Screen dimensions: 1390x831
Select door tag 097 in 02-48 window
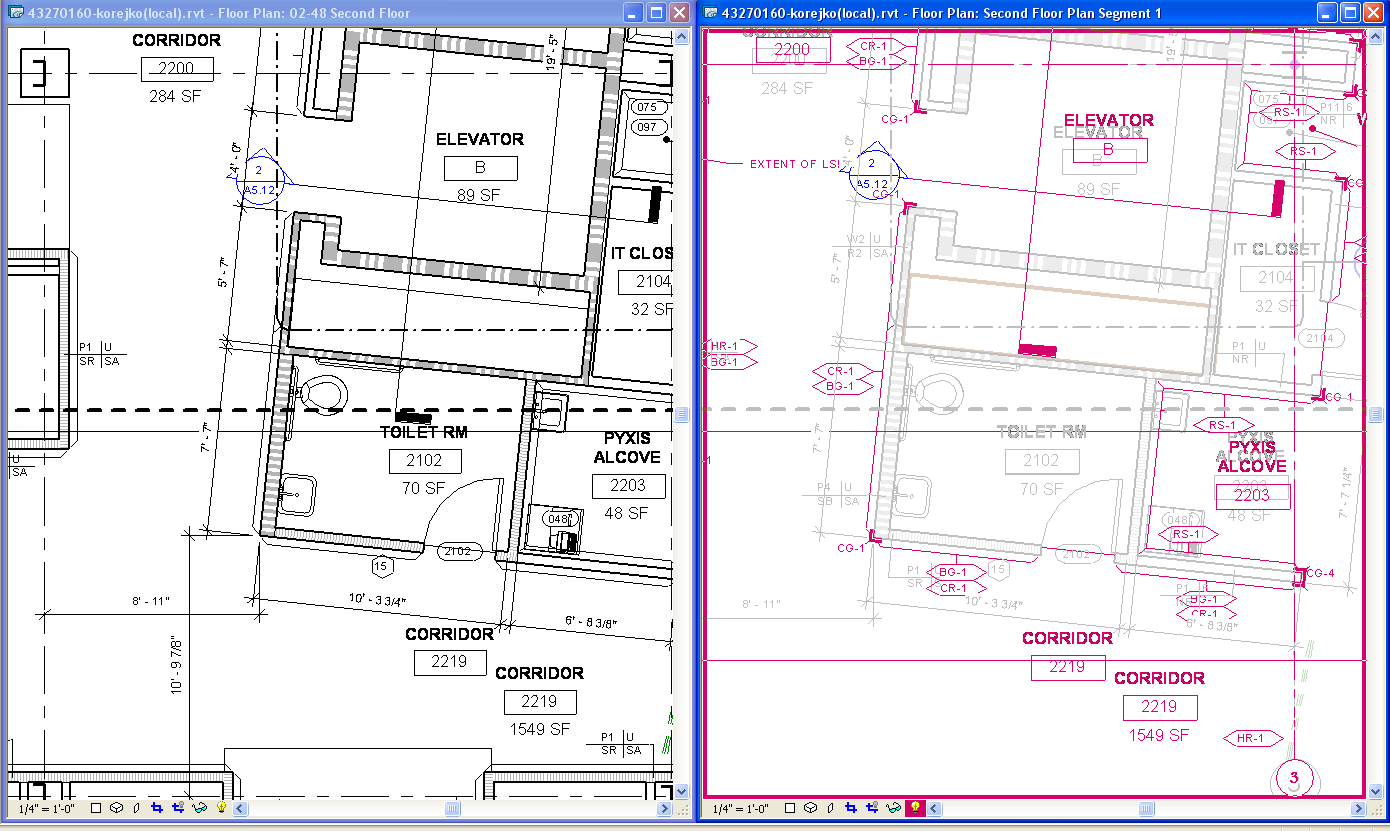click(647, 127)
